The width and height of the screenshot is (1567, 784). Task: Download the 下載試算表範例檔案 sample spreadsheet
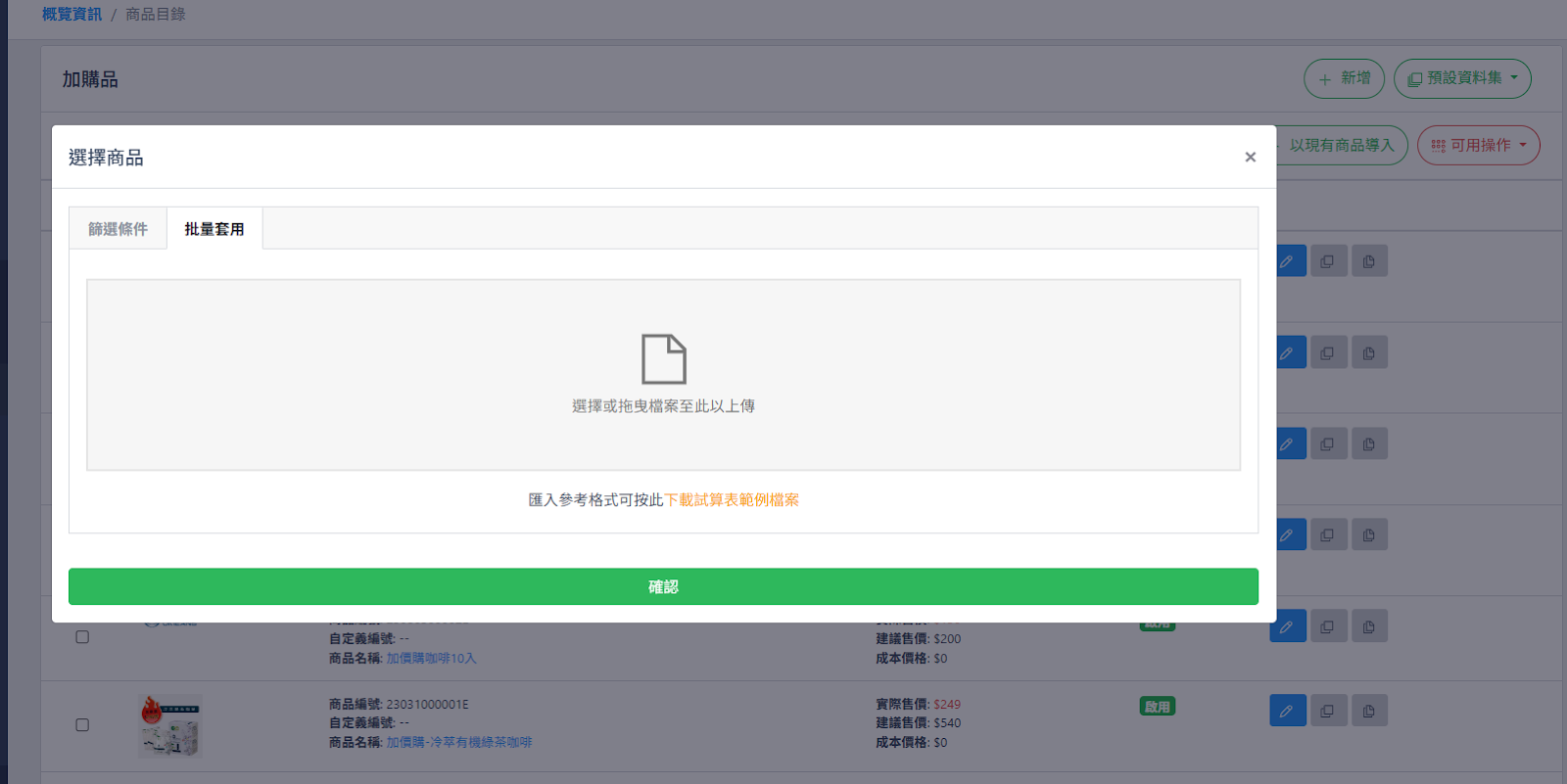[x=732, y=500]
